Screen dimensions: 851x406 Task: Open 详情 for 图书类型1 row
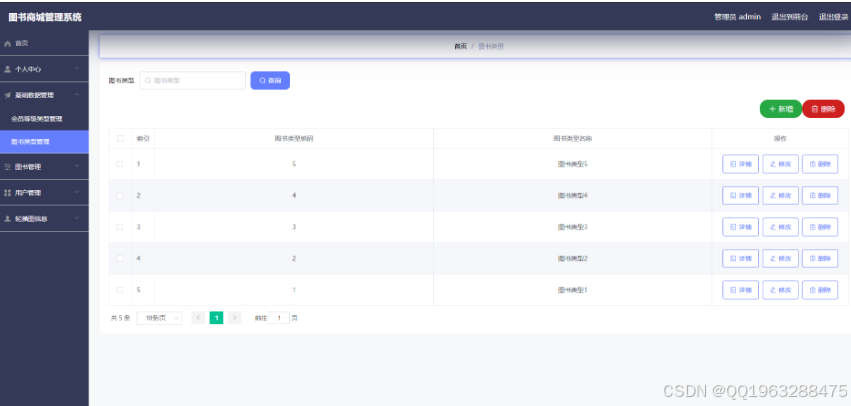click(740, 290)
